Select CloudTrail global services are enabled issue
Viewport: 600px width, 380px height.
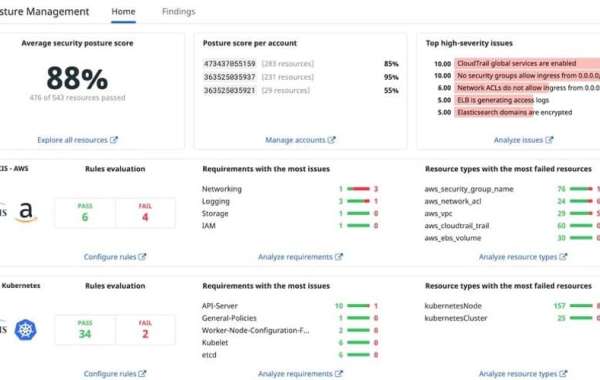(516, 63)
